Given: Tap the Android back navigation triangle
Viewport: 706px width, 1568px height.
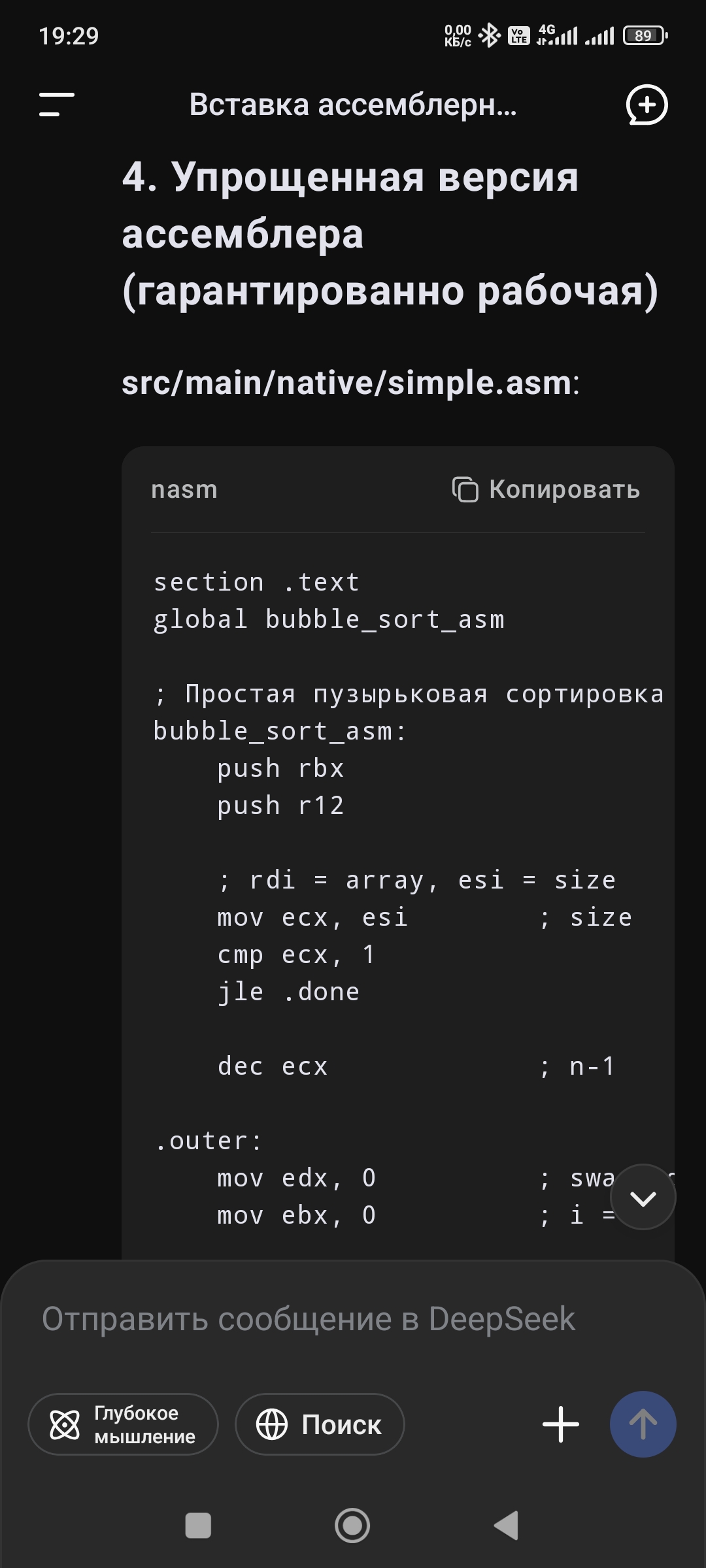Looking at the screenshot, I should pos(507,1526).
